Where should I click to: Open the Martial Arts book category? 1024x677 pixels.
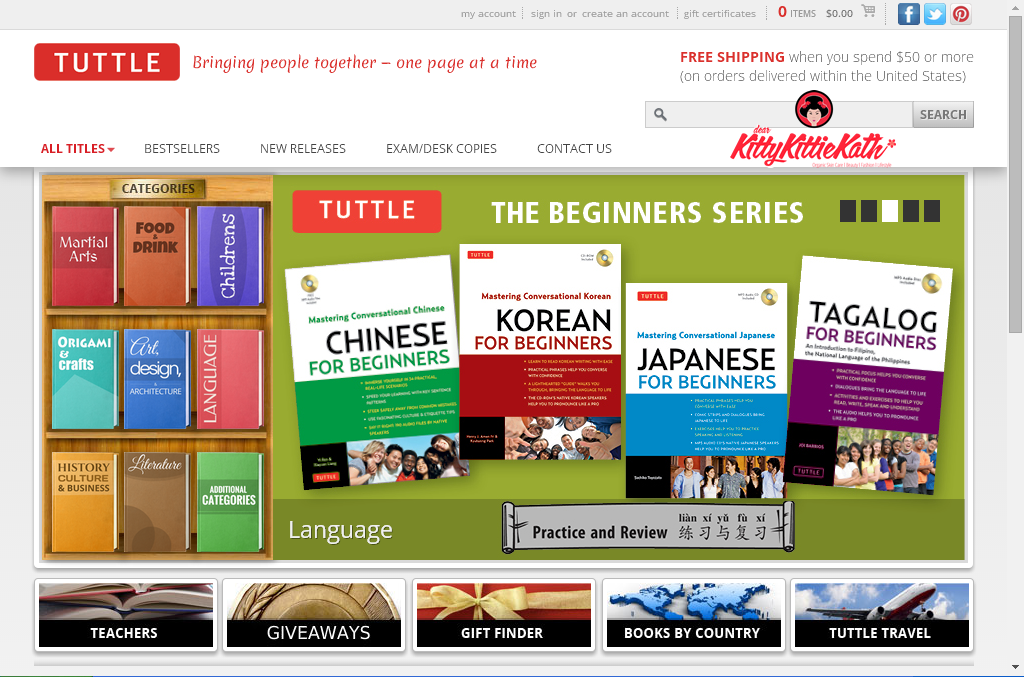pyautogui.click(x=84, y=256)
